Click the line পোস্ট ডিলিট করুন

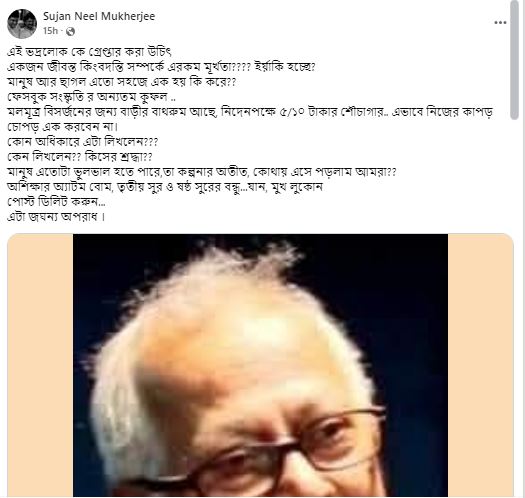tap(56, 202)
